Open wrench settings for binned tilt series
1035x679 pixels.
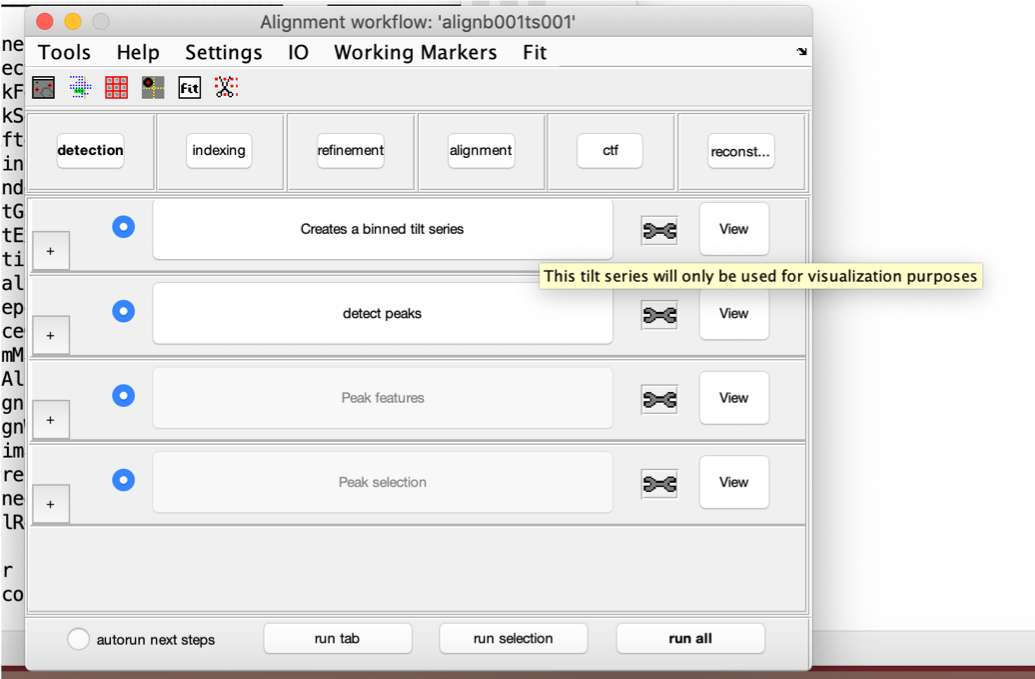click(659, 230)
